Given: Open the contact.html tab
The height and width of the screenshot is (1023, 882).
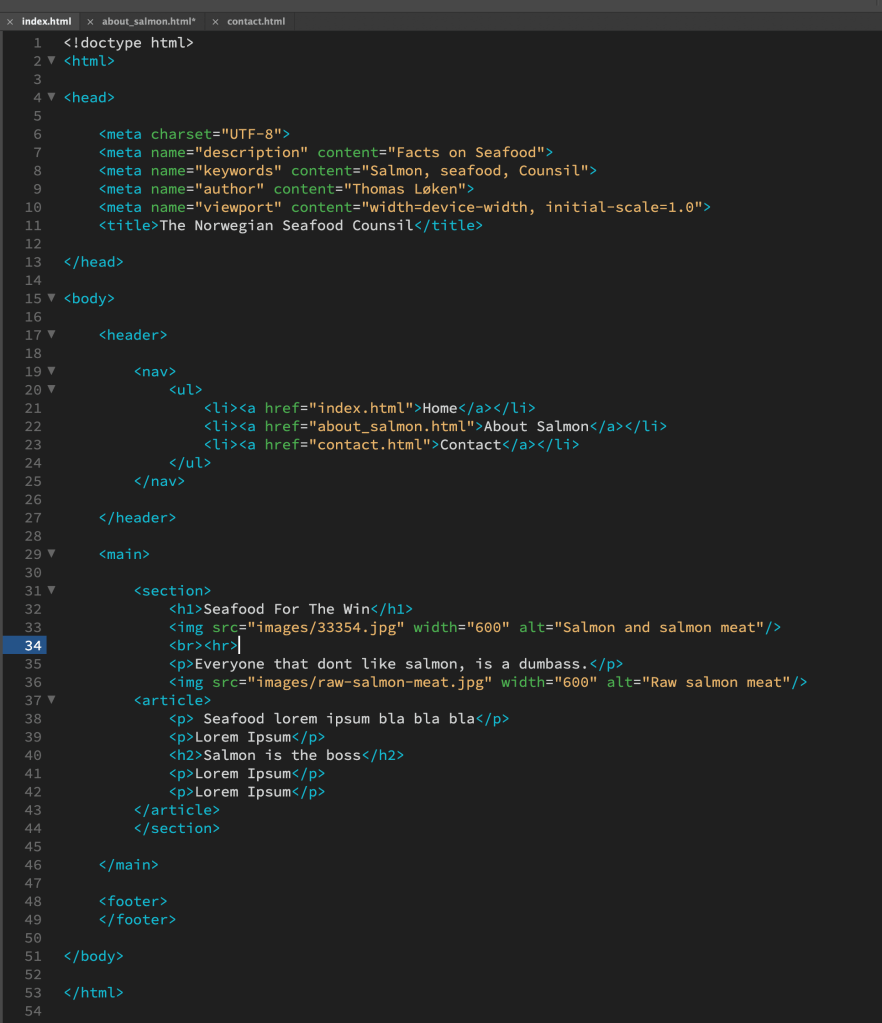Looking at the screenshot, I should [255, 21].
